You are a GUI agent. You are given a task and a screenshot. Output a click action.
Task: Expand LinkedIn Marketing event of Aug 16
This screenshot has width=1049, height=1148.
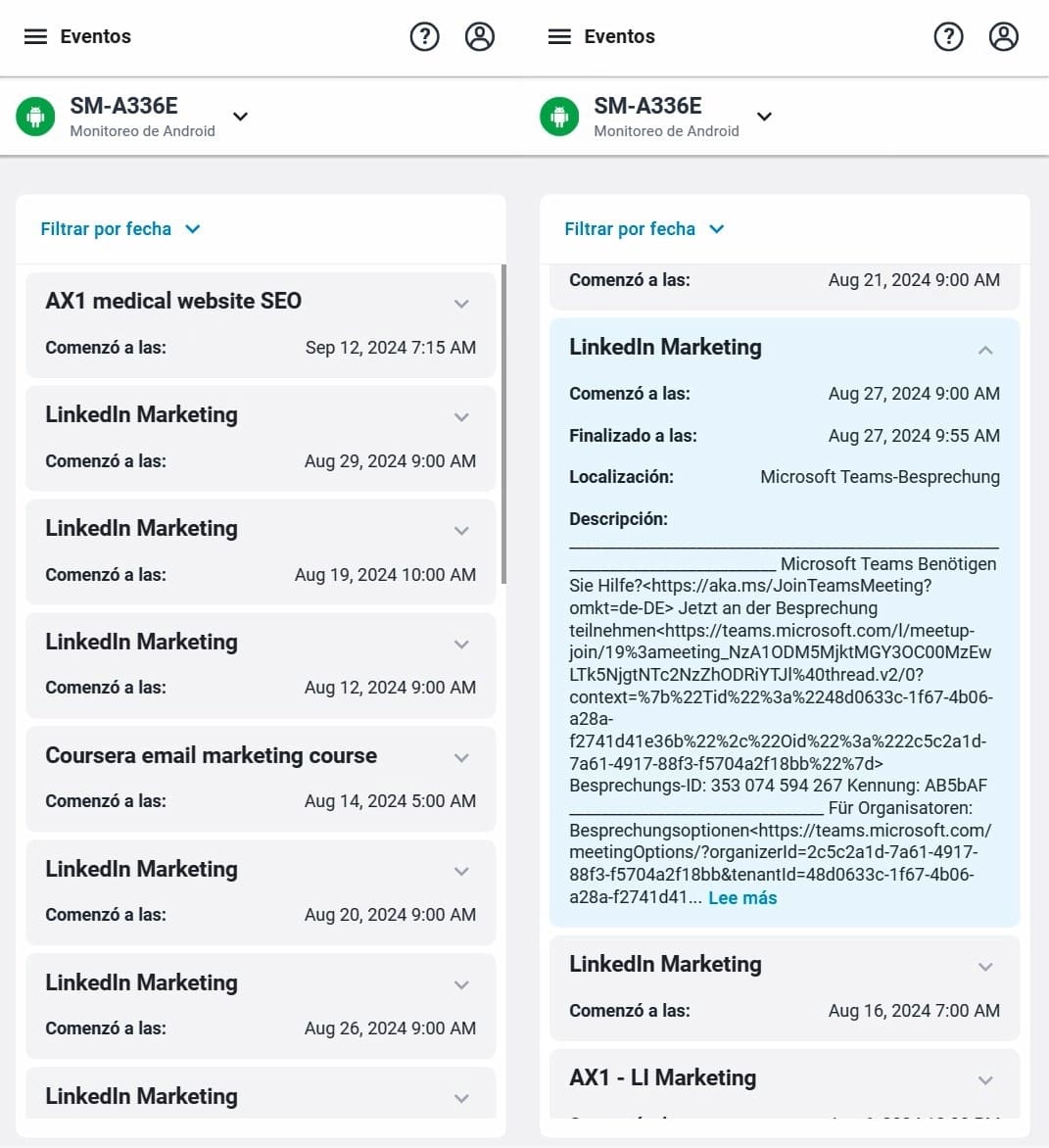985,967
